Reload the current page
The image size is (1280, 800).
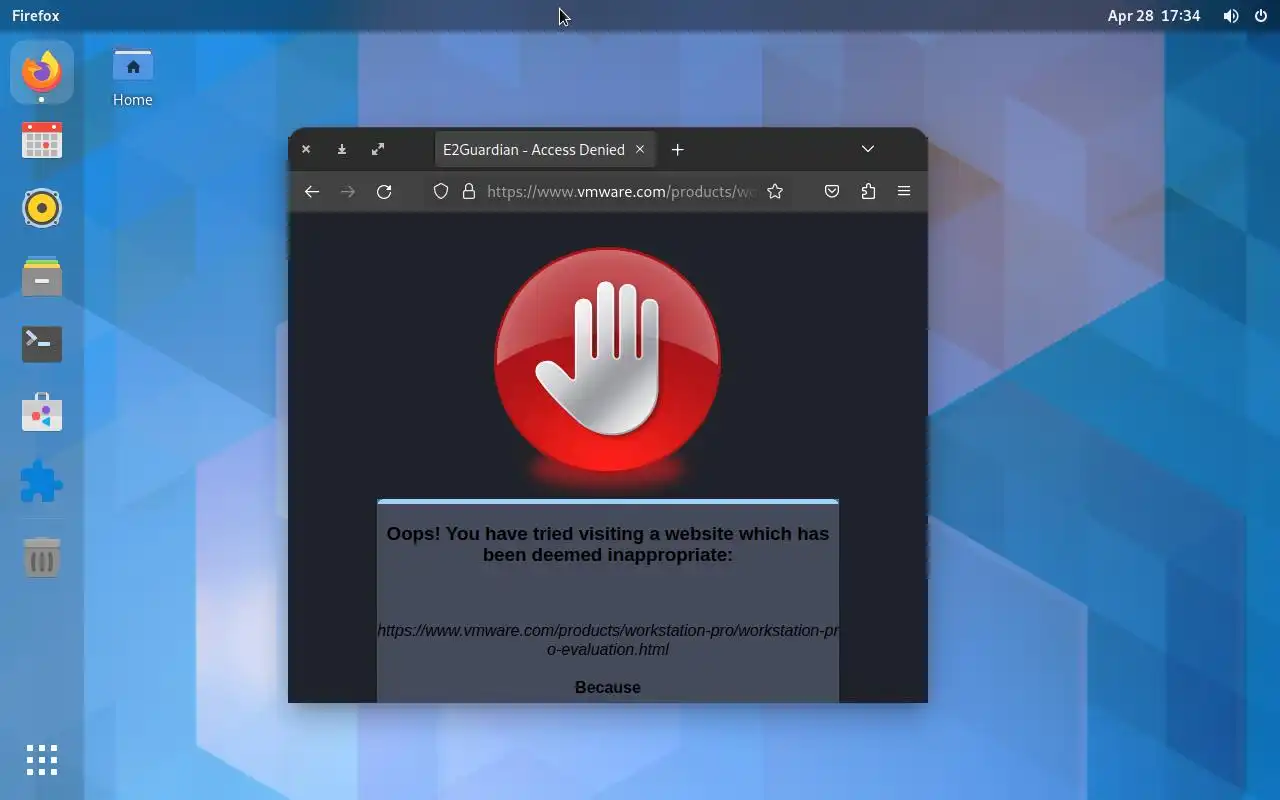384,192
